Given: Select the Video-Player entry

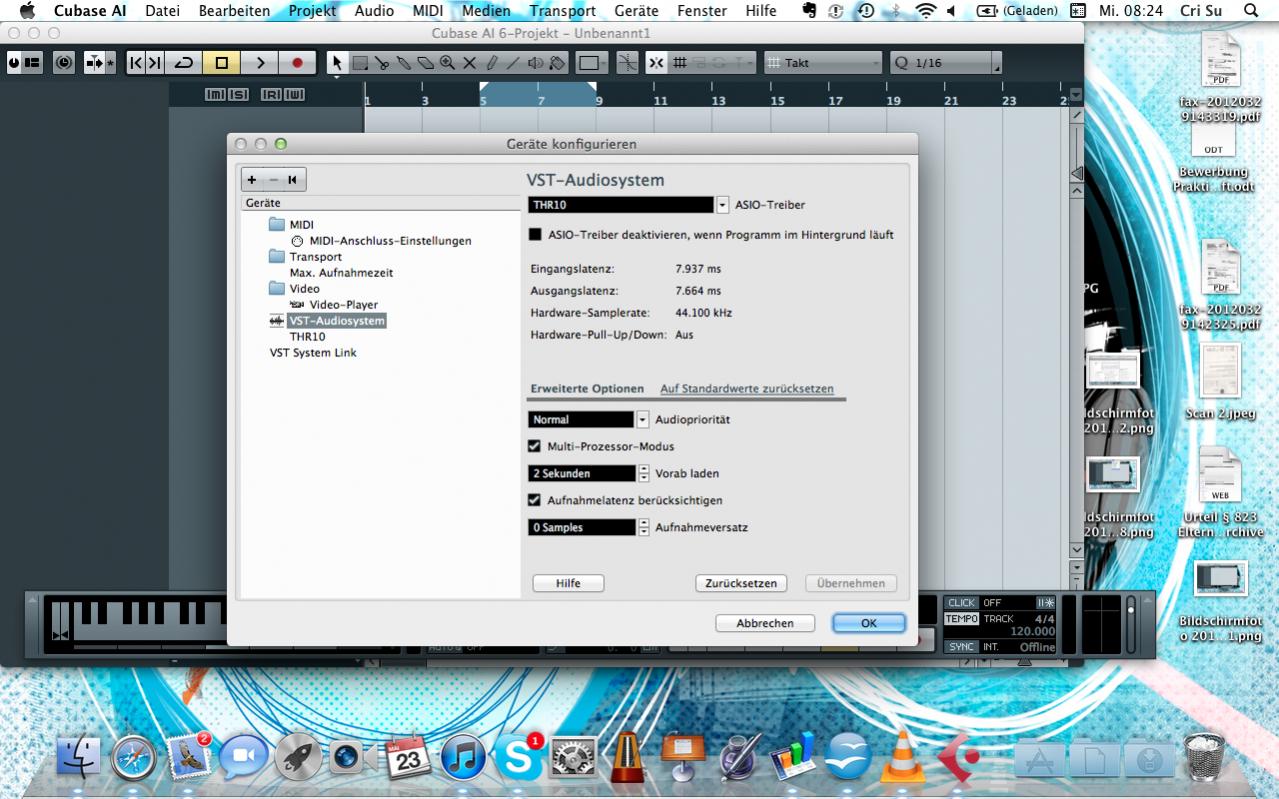Looking at the screenshot, I should (334, 305).
